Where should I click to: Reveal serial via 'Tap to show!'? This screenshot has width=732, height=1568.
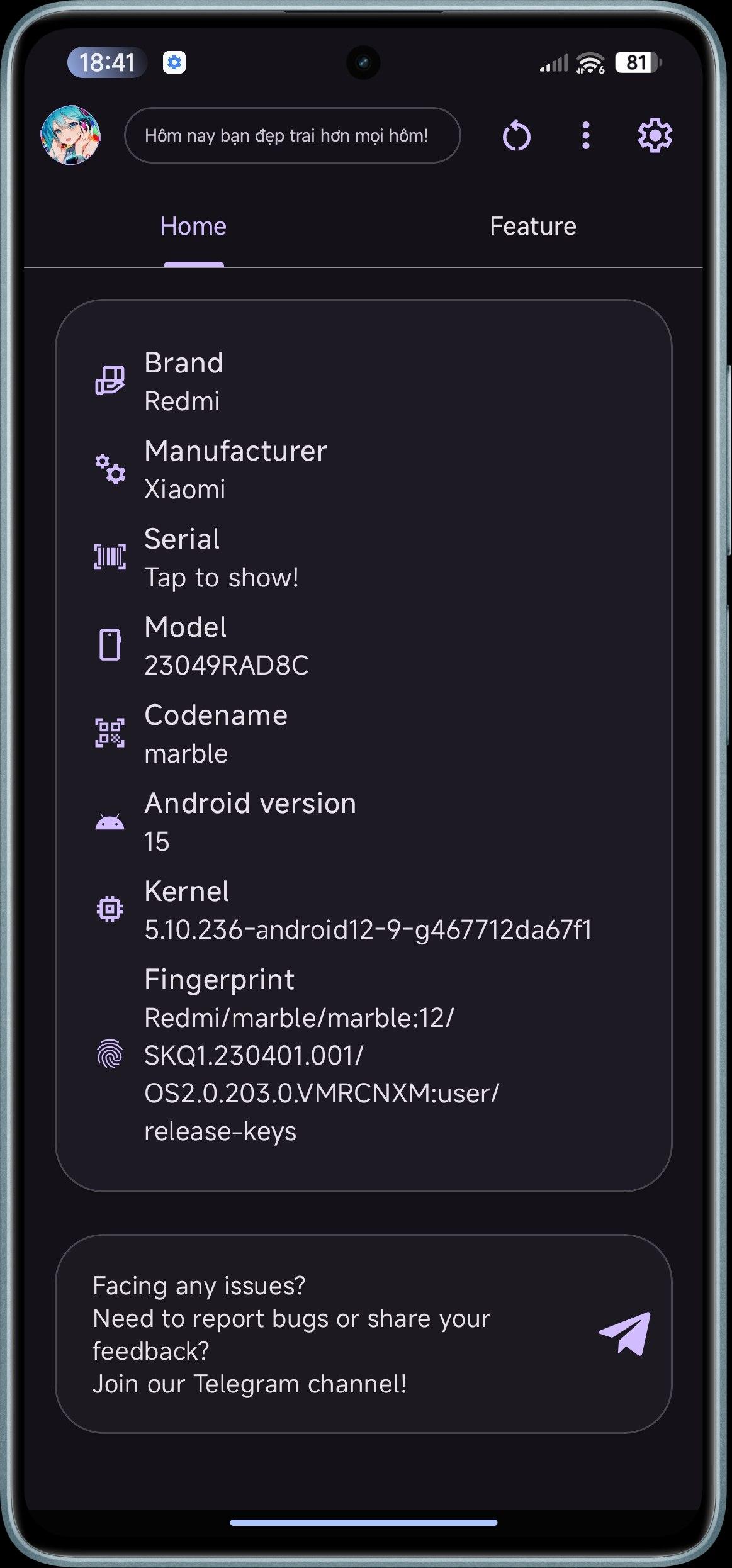pyautogui.click(x=222, y=578)
